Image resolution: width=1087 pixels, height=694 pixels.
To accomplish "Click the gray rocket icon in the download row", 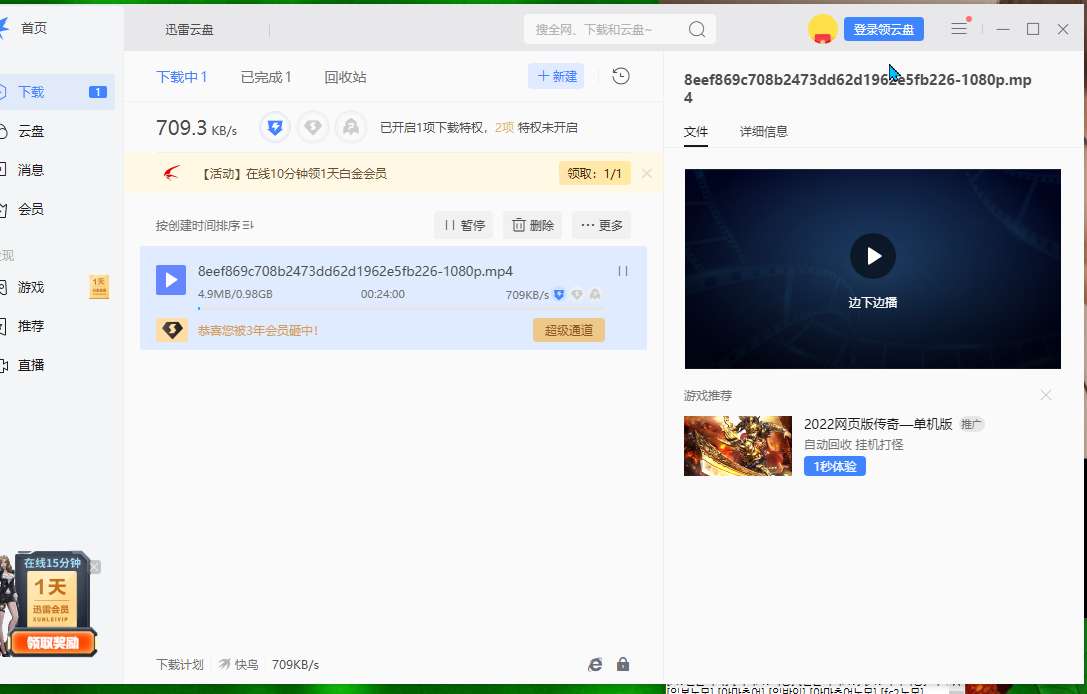I will 595,295.
